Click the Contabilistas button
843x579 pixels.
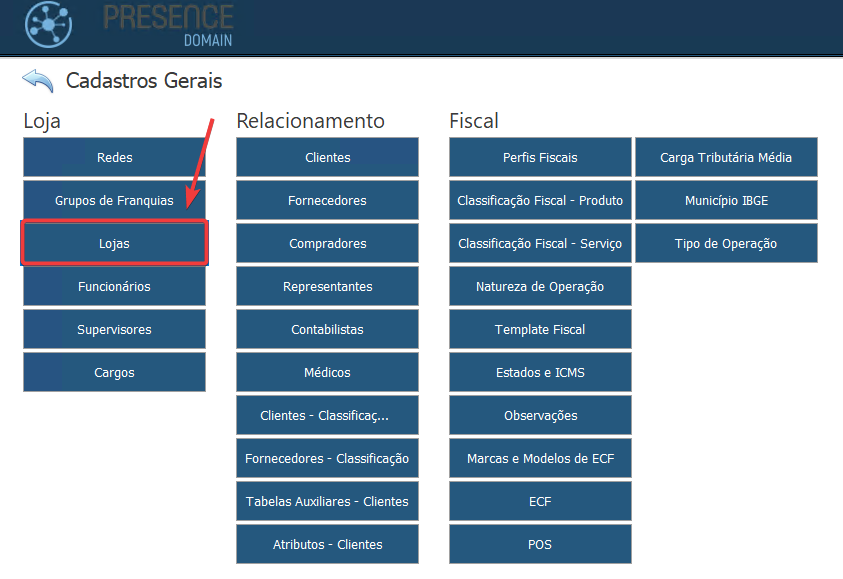327,330
